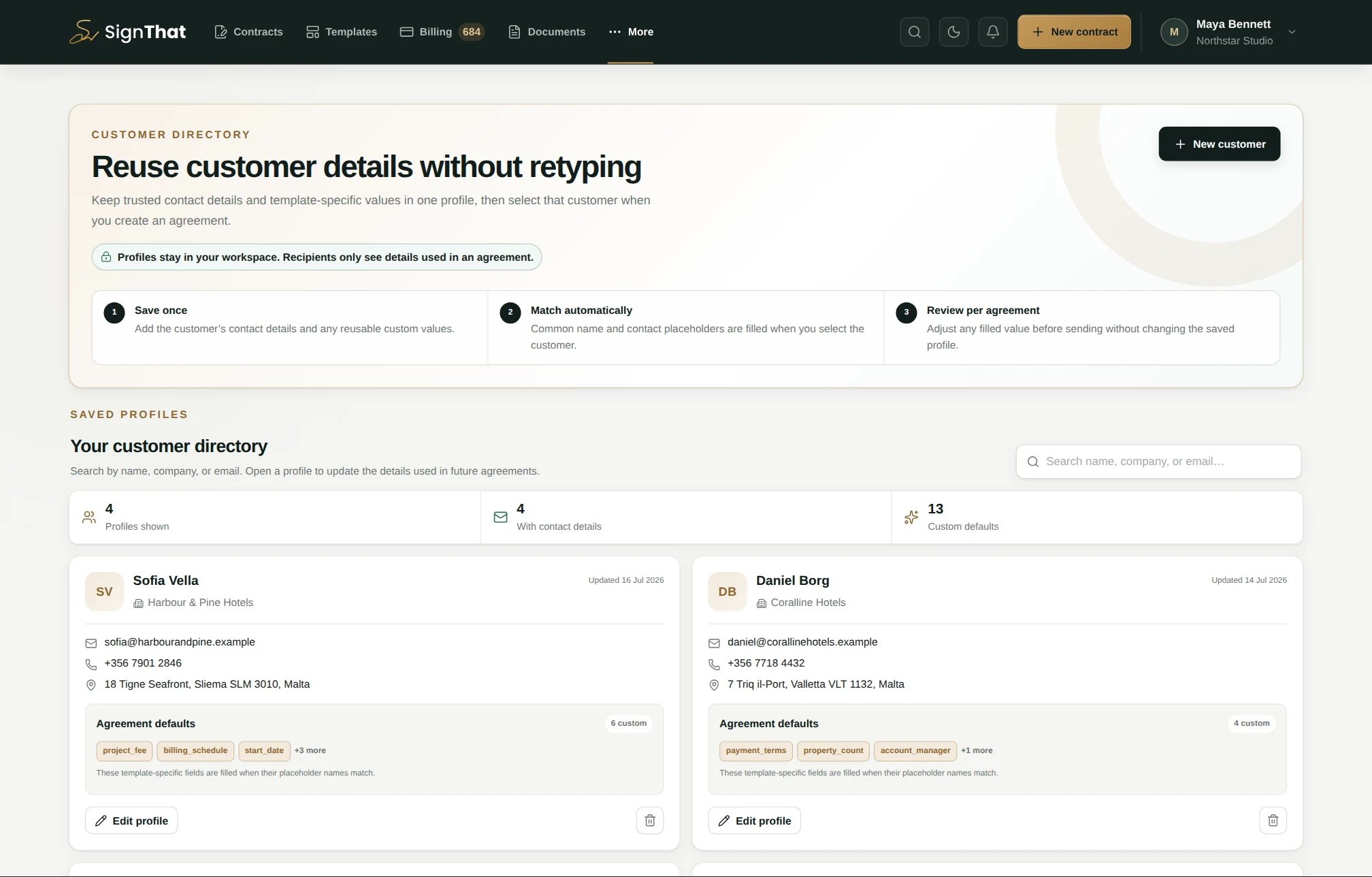Open Templates navigation item

pyautogui.click(x=341, y=32)
